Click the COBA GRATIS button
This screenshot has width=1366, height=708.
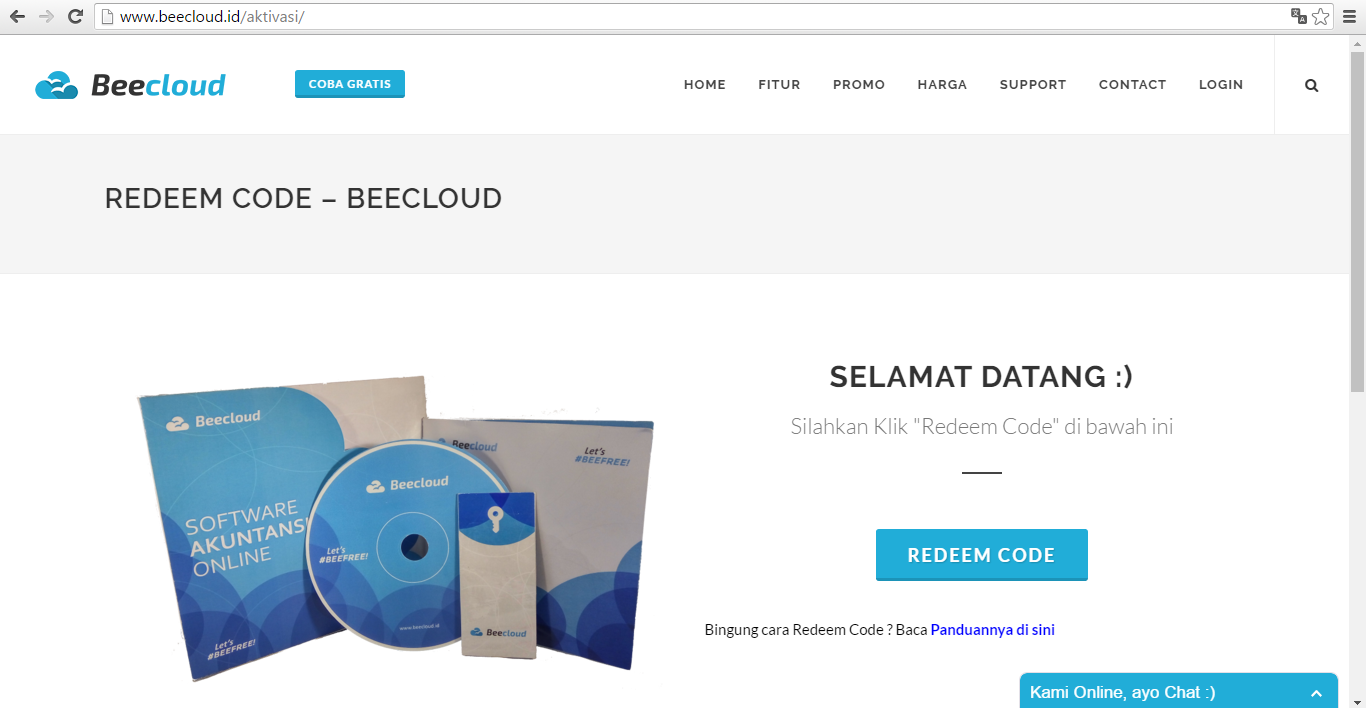(350, 84)
